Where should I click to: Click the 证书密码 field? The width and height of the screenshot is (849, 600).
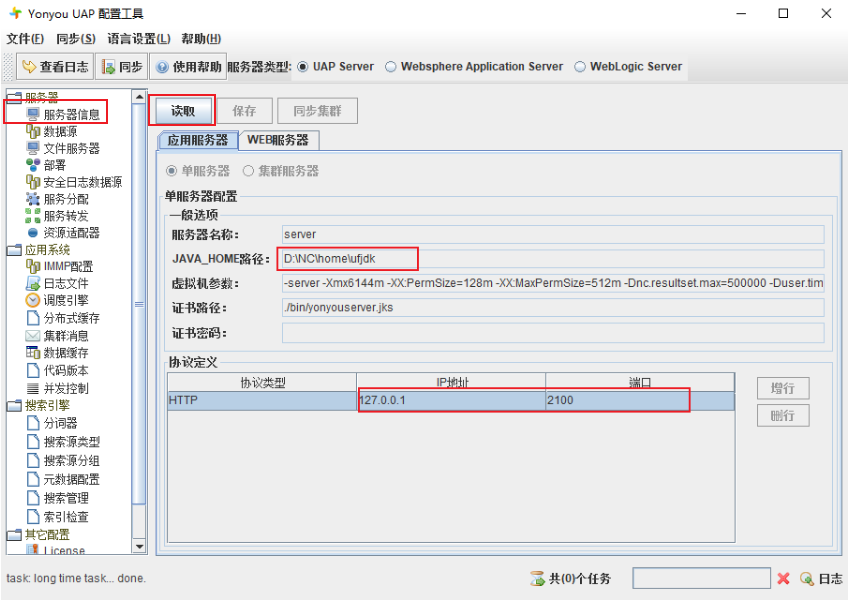(553, 333)
